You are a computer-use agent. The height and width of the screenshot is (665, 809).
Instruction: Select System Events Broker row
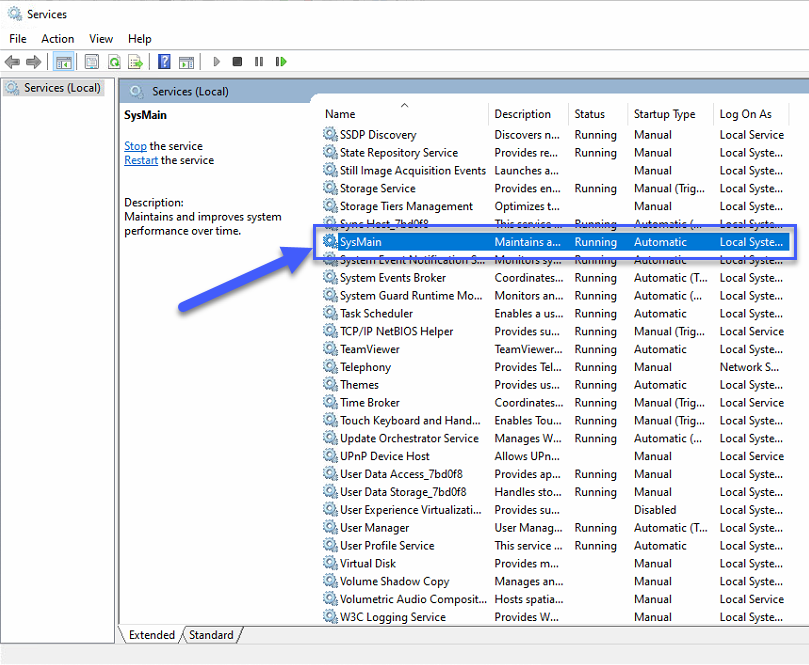tap(555, 278)
